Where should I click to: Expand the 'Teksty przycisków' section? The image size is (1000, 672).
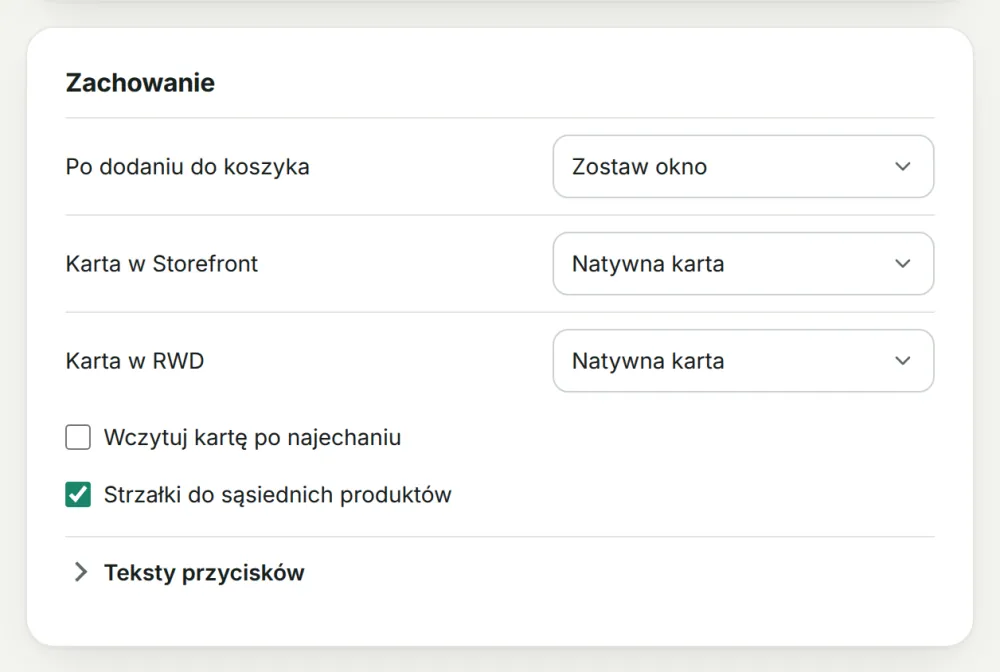(x=189, y=573)
